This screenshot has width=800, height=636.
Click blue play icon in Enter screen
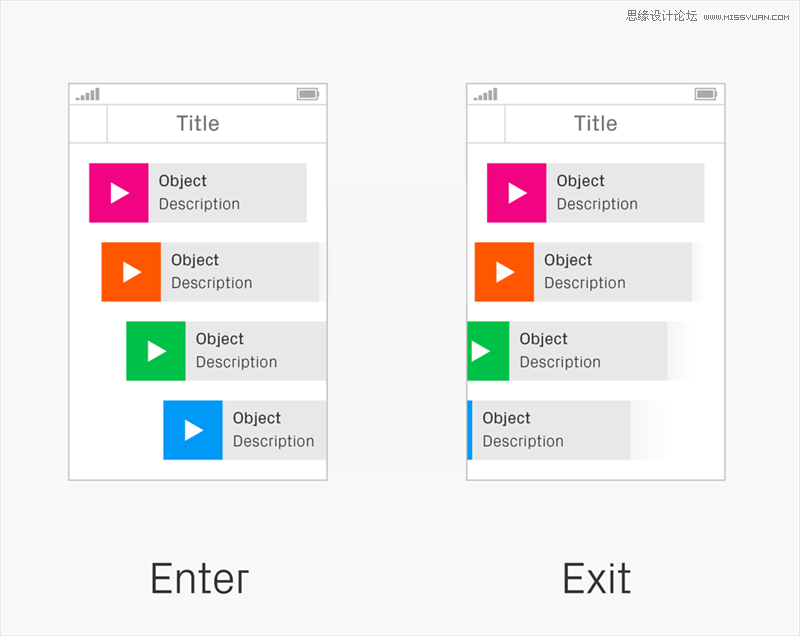(193, 430)
